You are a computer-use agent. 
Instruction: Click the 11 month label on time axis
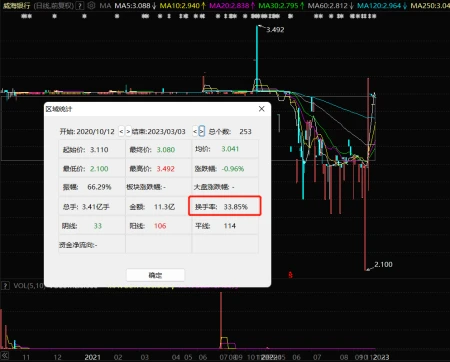point(26,357)
